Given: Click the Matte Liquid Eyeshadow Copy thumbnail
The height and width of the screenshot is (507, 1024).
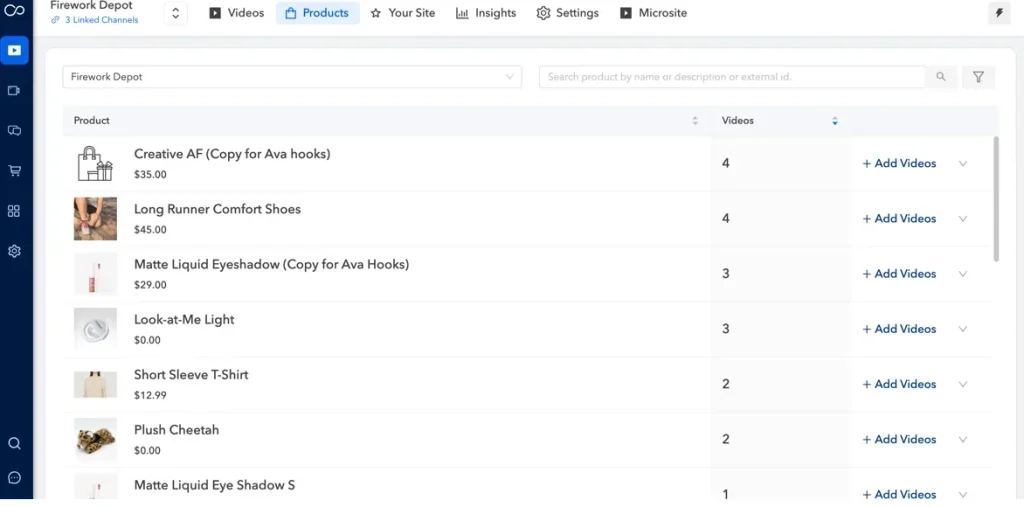Looking at the screenshot, I should click(95, 274).
